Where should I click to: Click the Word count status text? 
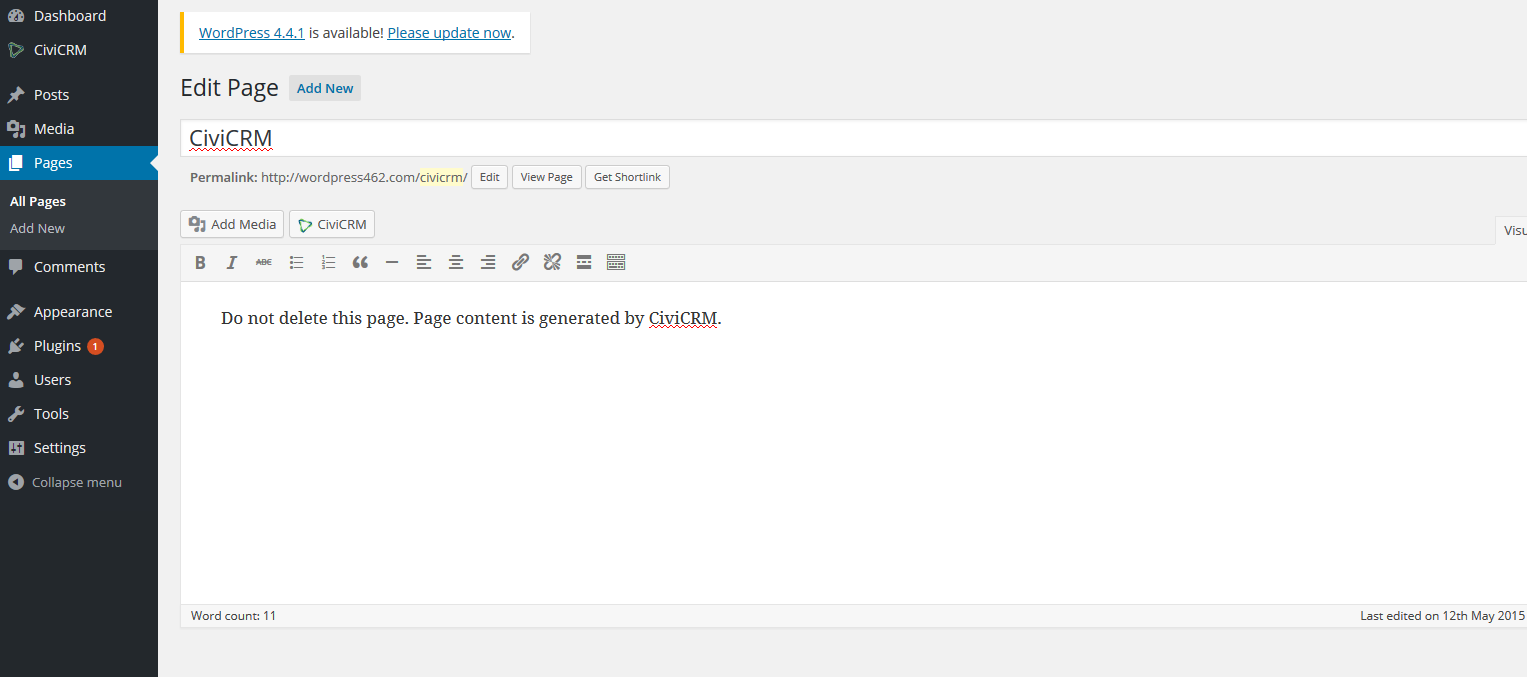[x=233, y=616]
